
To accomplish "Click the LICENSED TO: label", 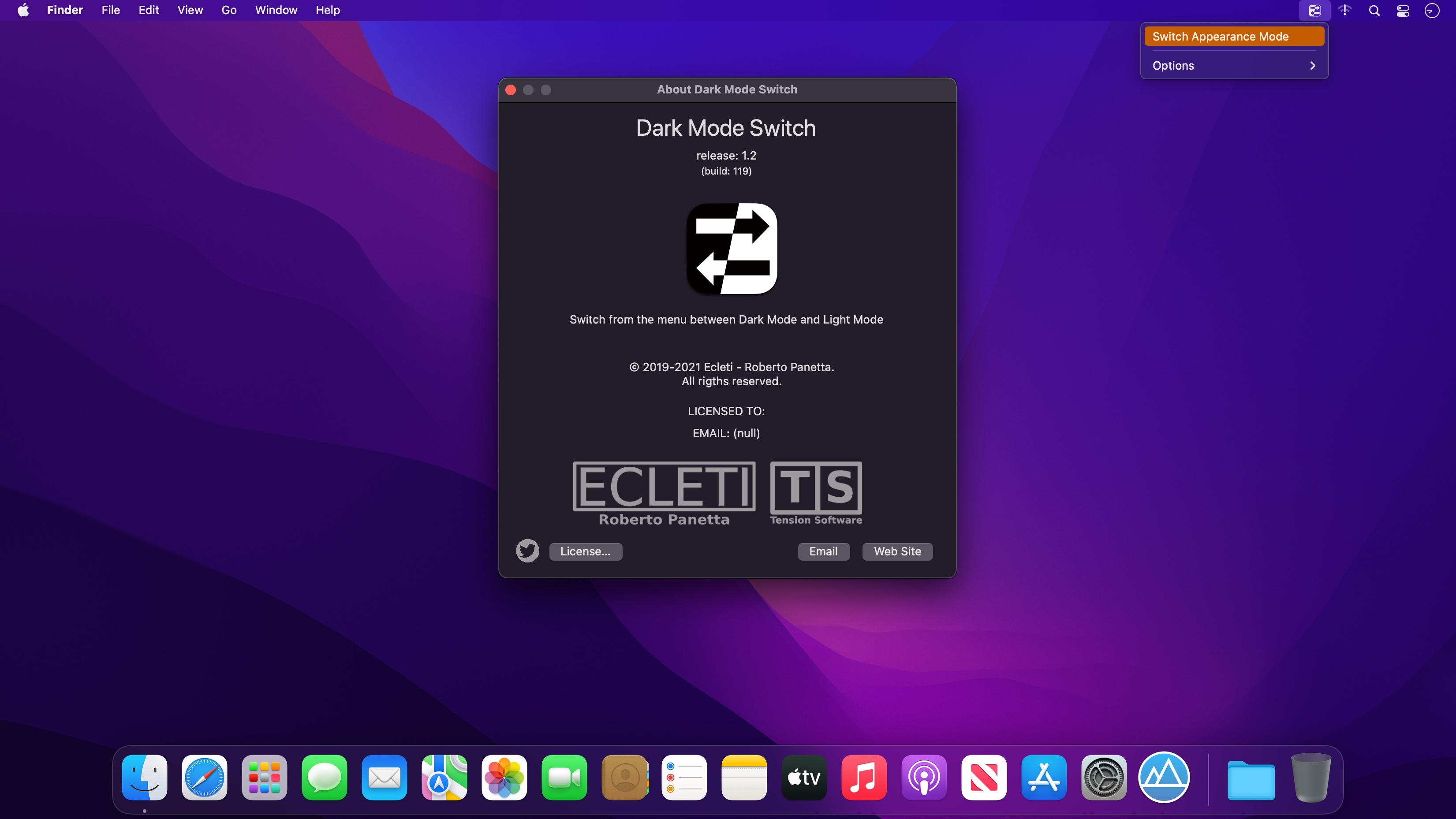I will coord(726,411).
